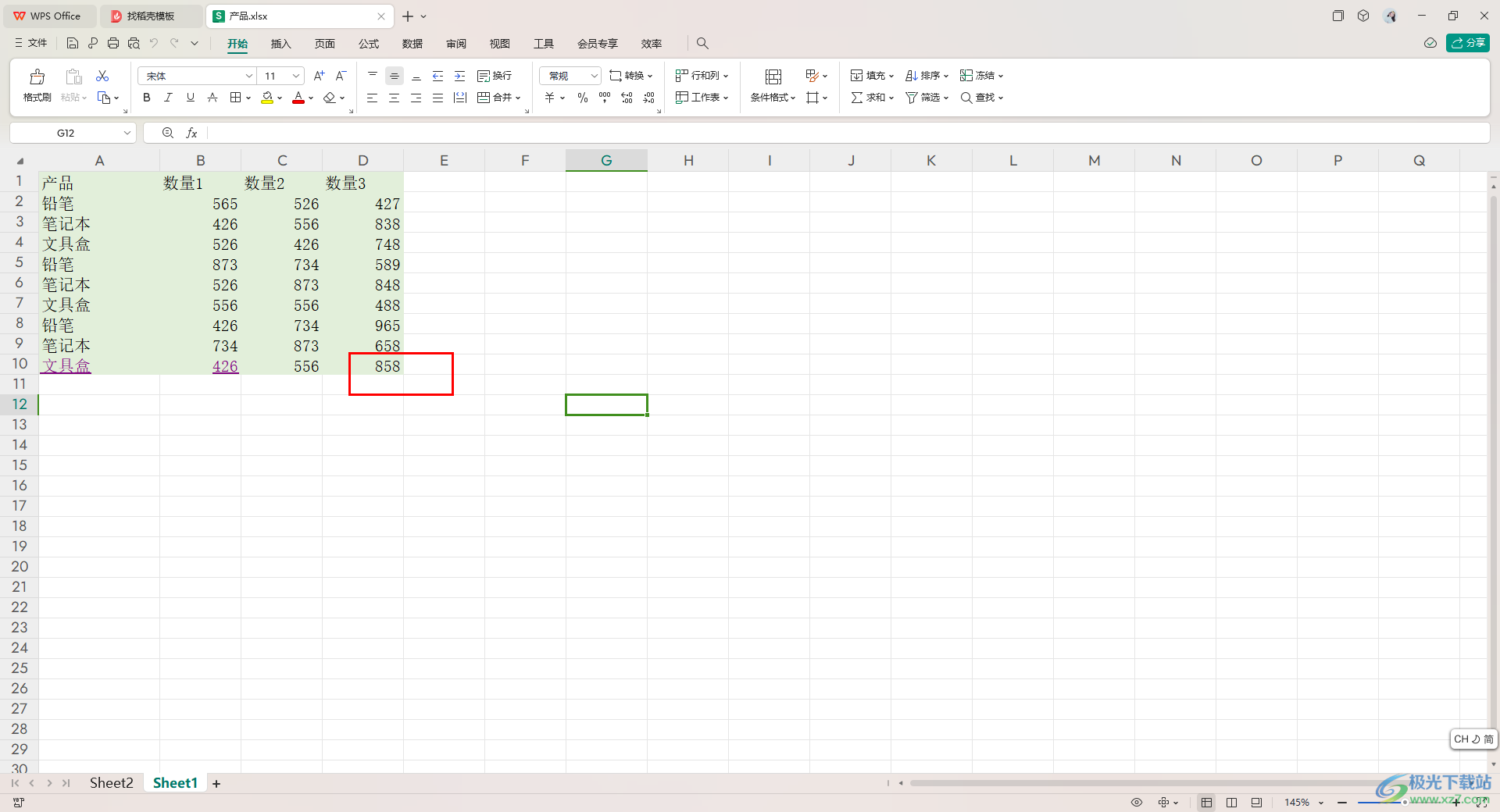Click the cloud sync status icon
1500x812 pixels.
[x=1430, y=43]
